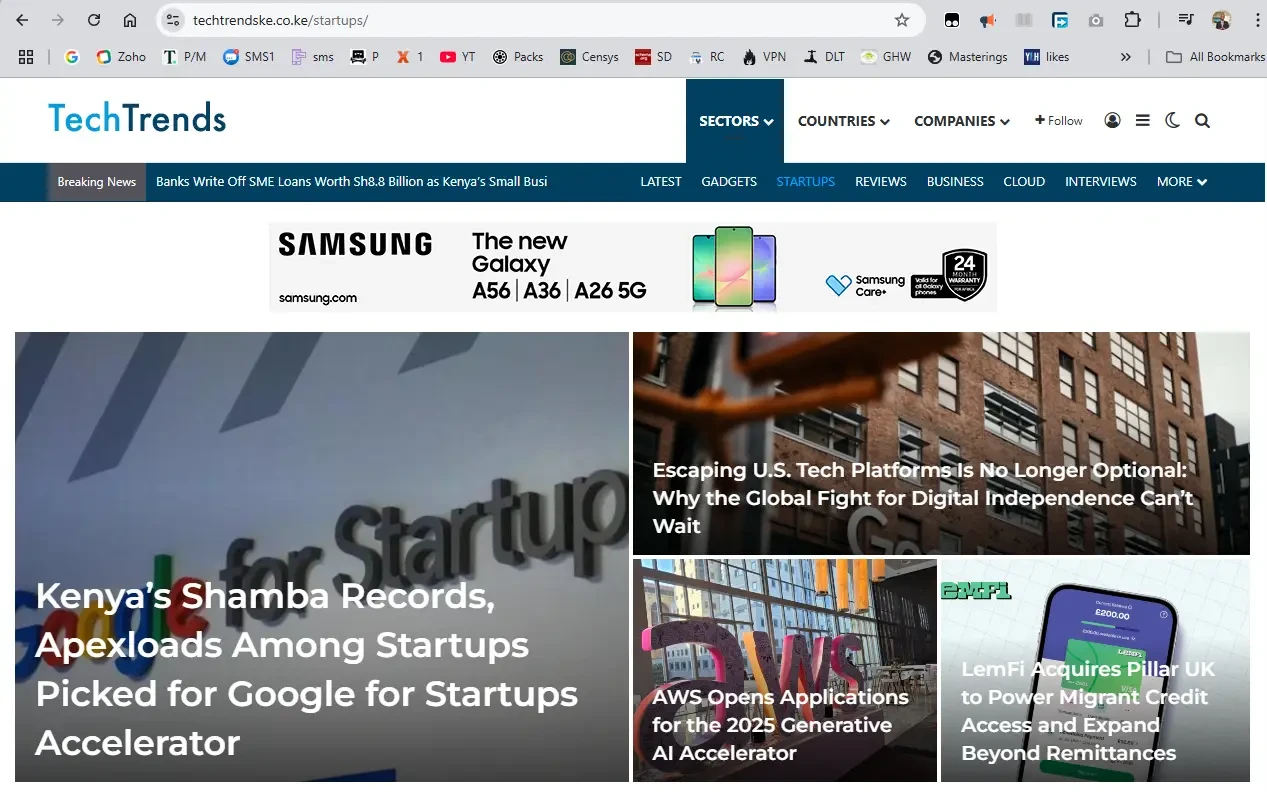The width and height of the screenshot is (1267, 792).
Task: Switch to the GADGETS section
Action: 729,182
